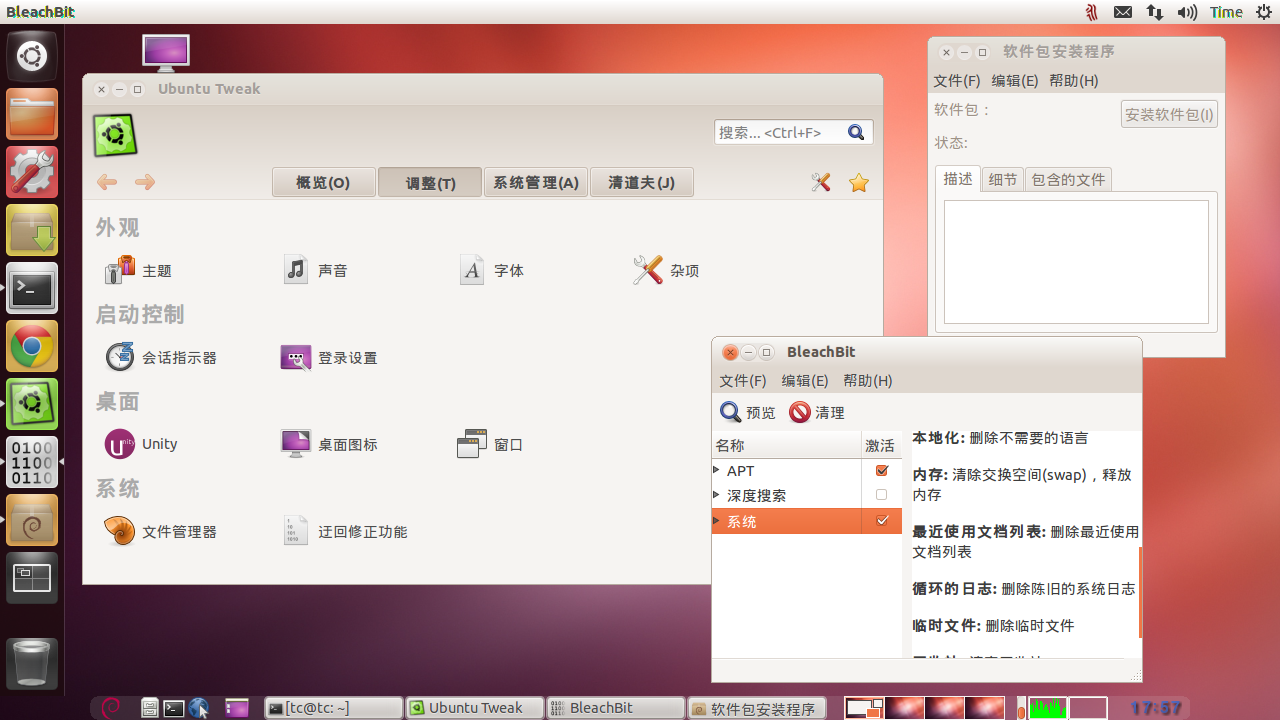Screen dimensions: 1280x720
Task: Open 杂项 miscellaneous settings
Action: click(x=666, y=270)
